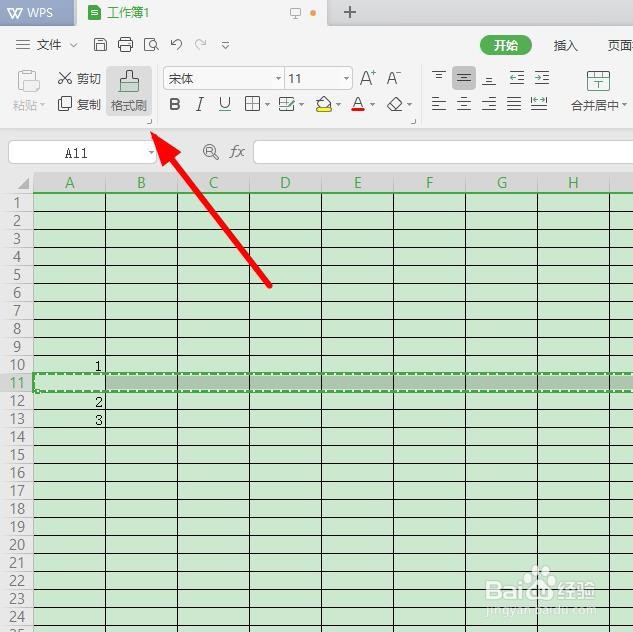Click the eraser clear formatting icon
Screen dimensions: 633x632
click(x=395, y=104)
